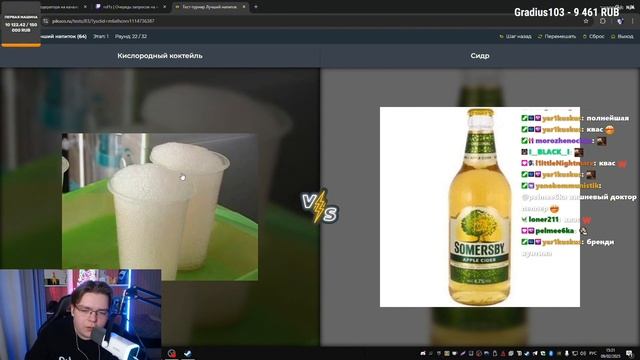Screen dimensions: 640x360
Task: Click the 'Раунд 22 / 32' round counter
Action: click(x=131, y=36)
